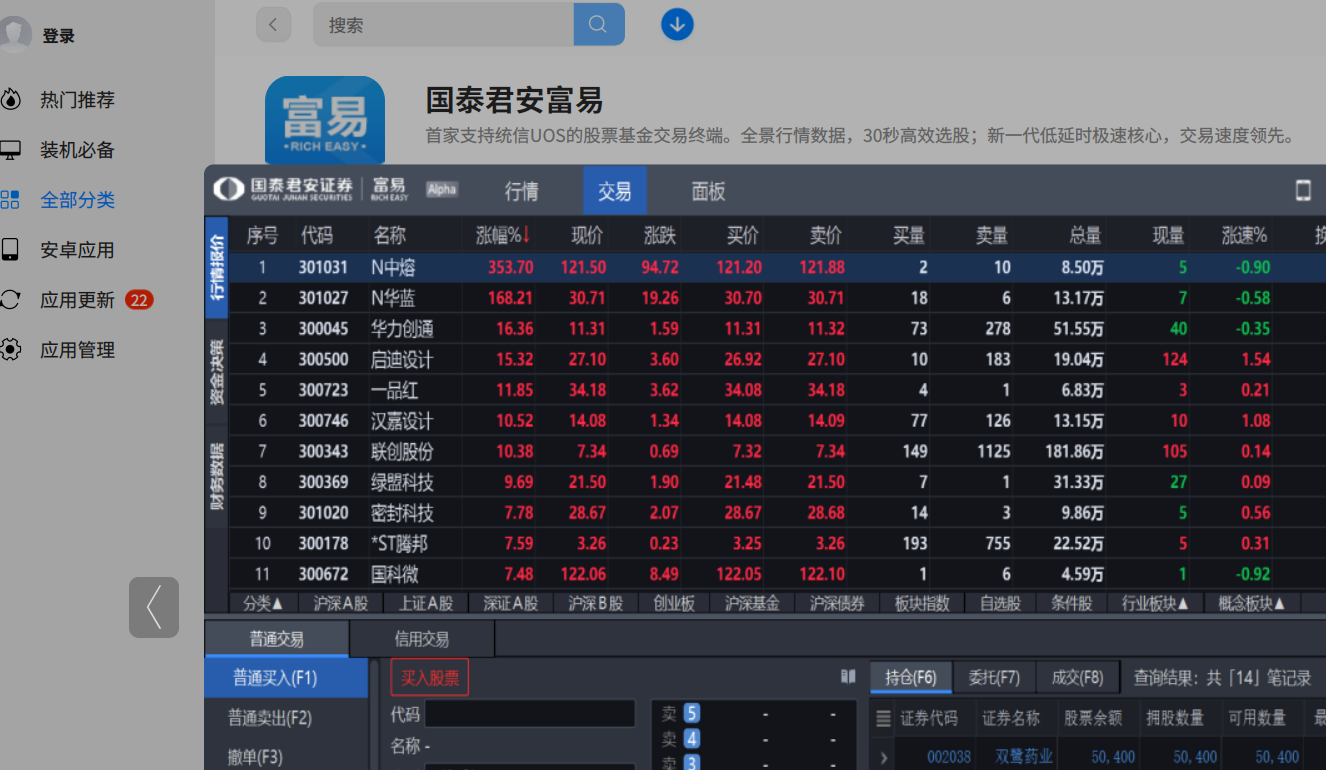Sort by the 涨速% column header
The width and height of the screenshot is (1326, 770).
click(1244, 236)
